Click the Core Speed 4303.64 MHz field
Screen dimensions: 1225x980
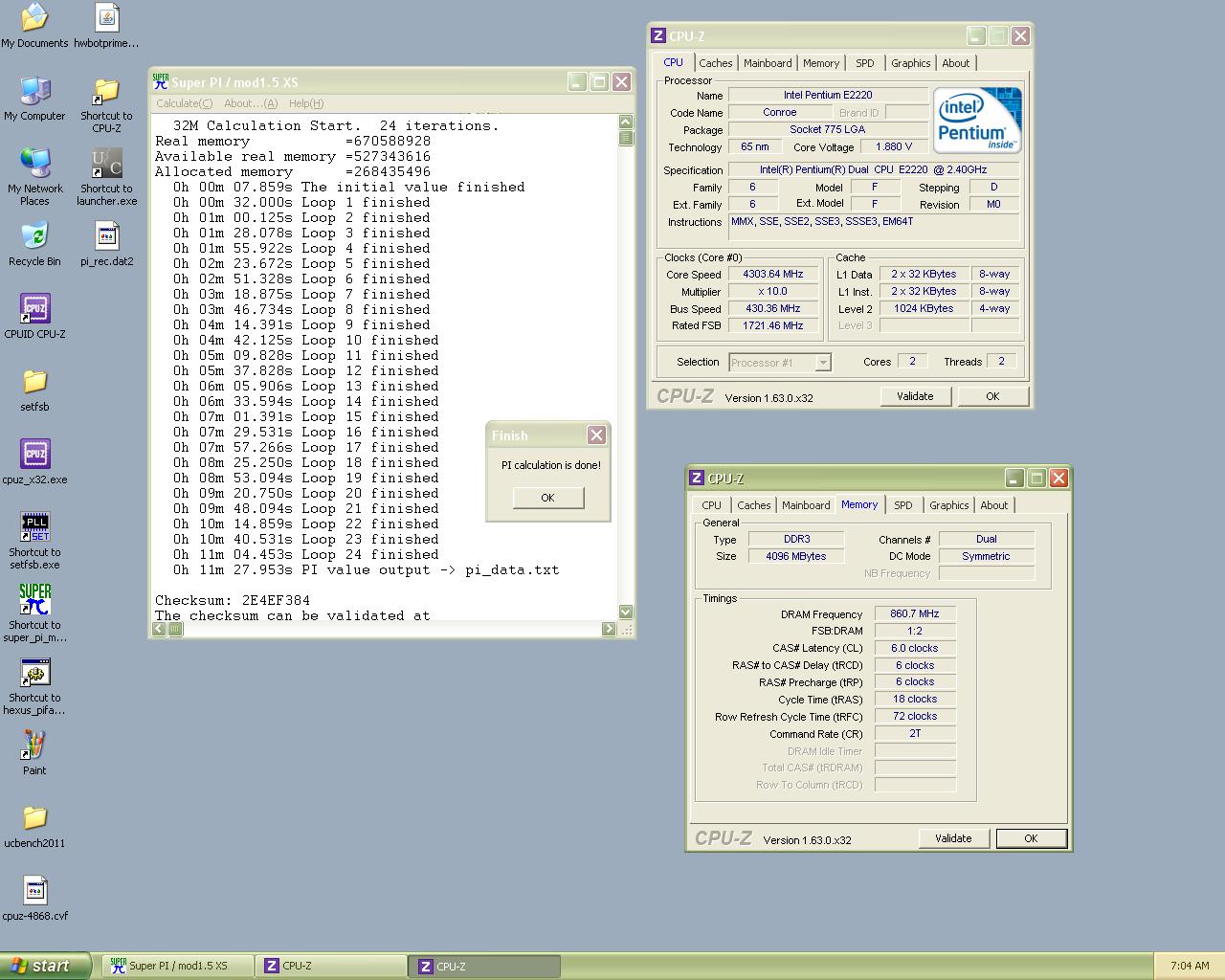tap(773, 275)
